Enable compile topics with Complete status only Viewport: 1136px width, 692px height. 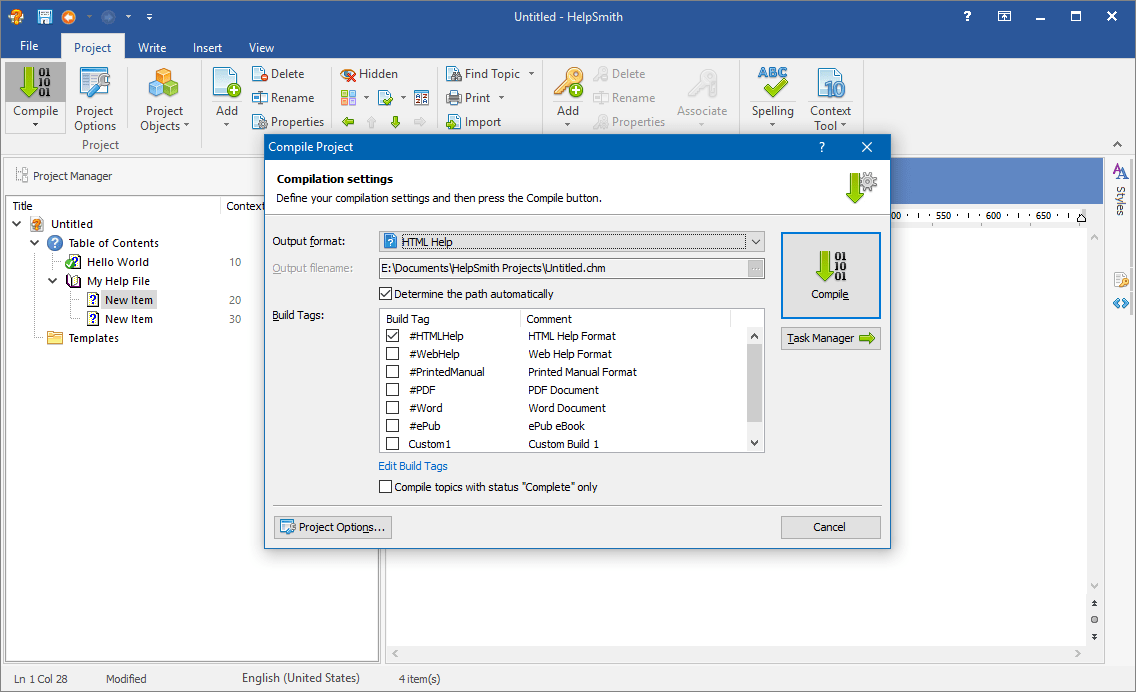tap(385, 487)
